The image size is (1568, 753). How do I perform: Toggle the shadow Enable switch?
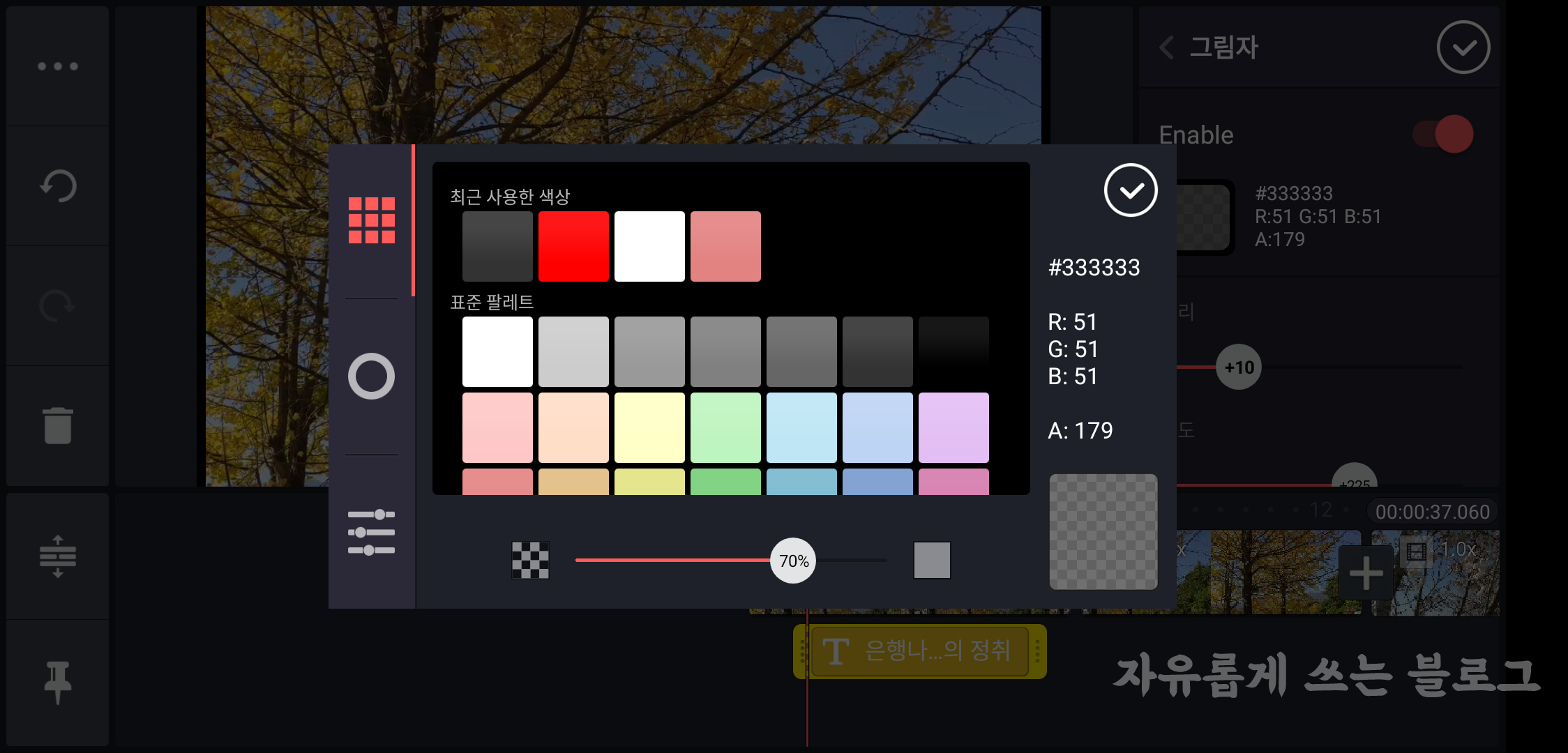click(x=1444, y=134)
